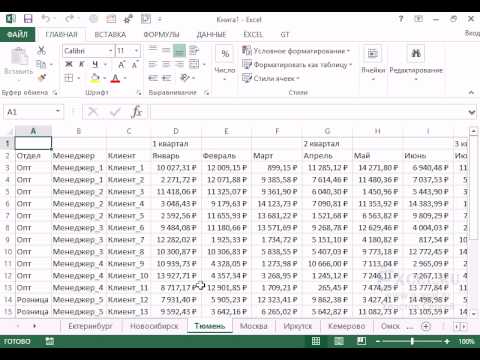480x360 pixels.
Task: Click the zoom in plus button
Action: pyautogui.click(x=447, y=341)
